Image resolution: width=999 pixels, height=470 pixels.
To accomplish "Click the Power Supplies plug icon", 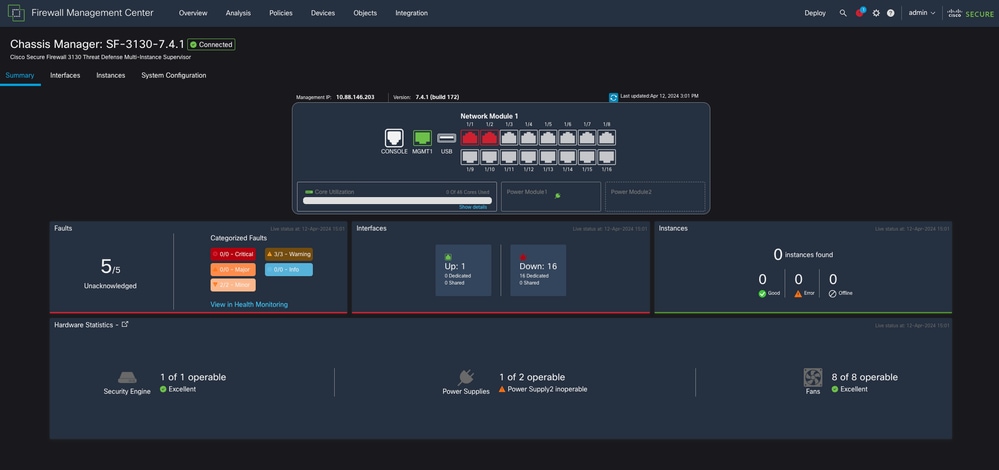I will click(466, 378).
